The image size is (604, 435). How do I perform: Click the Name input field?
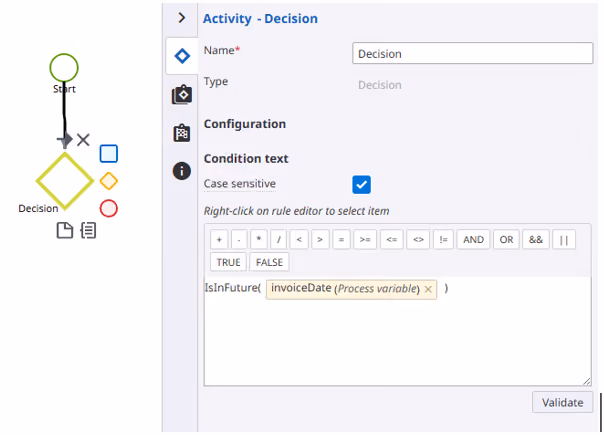[x=472, y=54]
